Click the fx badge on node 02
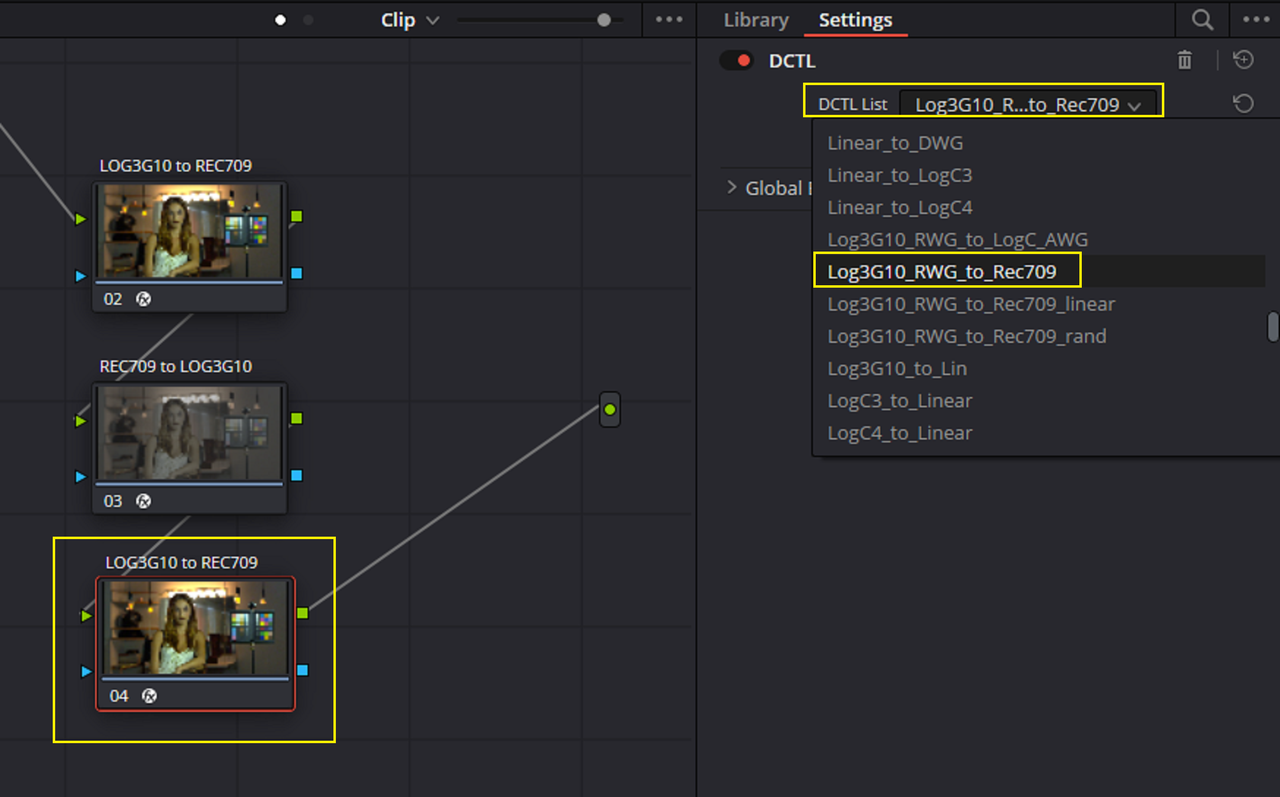 [143, 298]
